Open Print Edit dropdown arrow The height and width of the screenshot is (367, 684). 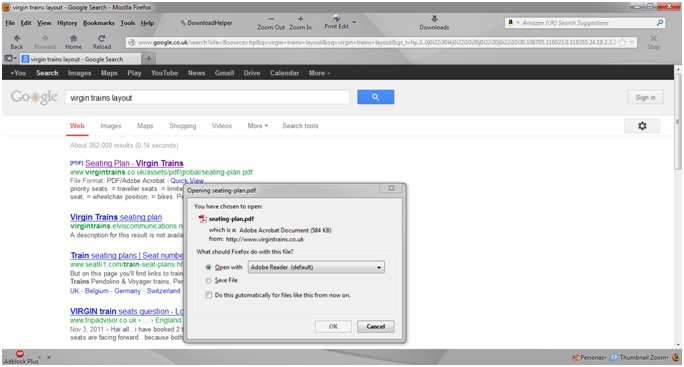tap(354, 22)
